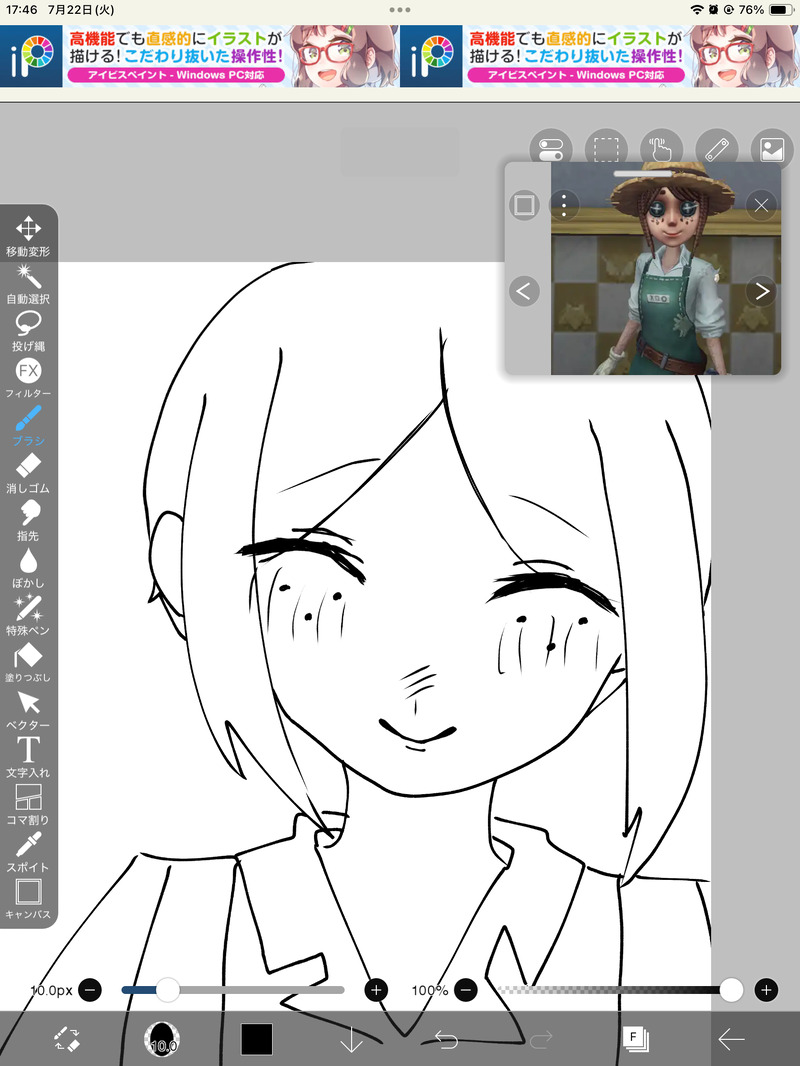
Task: Open the black color swatch
Action: tap(257, 1039)
